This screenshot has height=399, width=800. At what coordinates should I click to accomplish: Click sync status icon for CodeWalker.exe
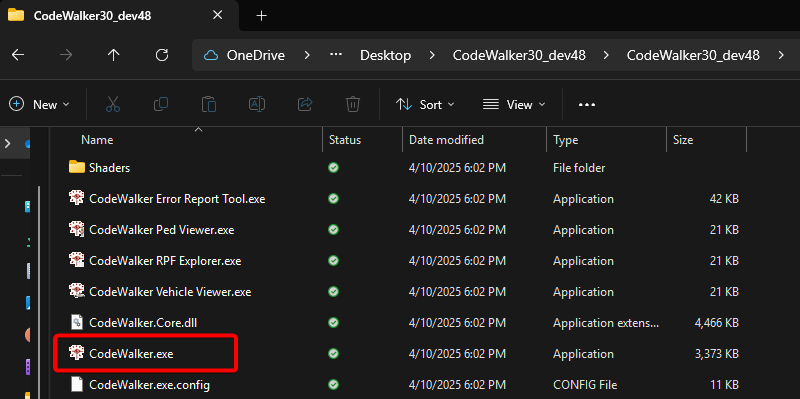tap(334, 354)
